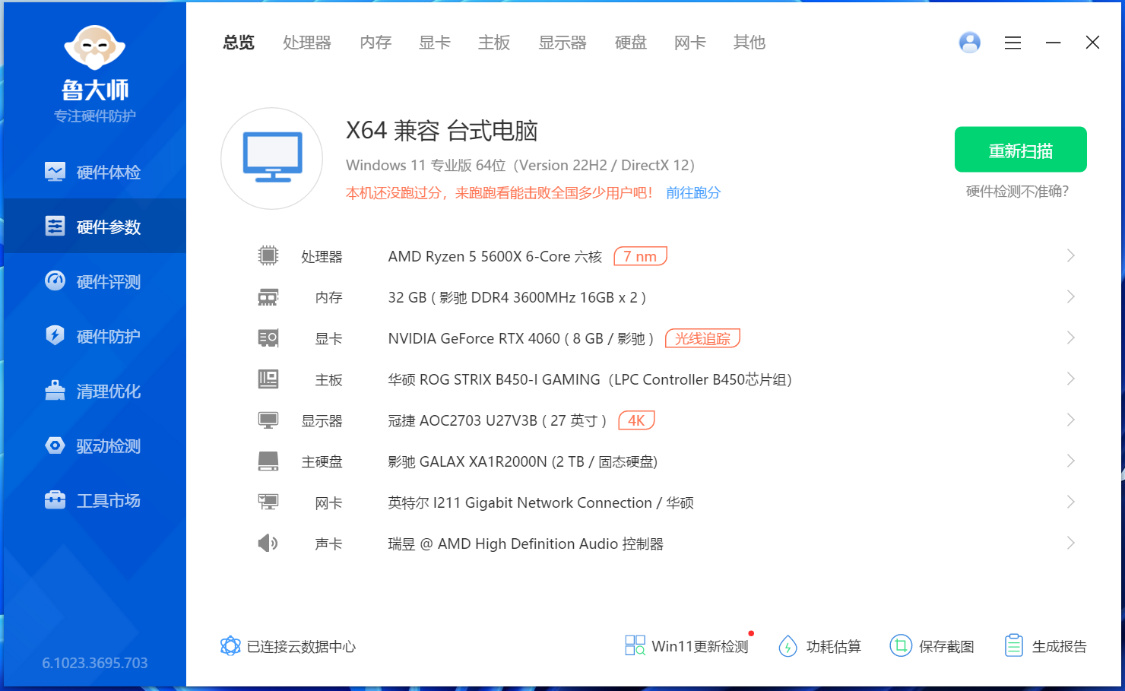Switch to the 显卡 tab
Image resolution: width=1125 pixels, height=691 pixels.
pyautogui.click(x=435, y=42)
